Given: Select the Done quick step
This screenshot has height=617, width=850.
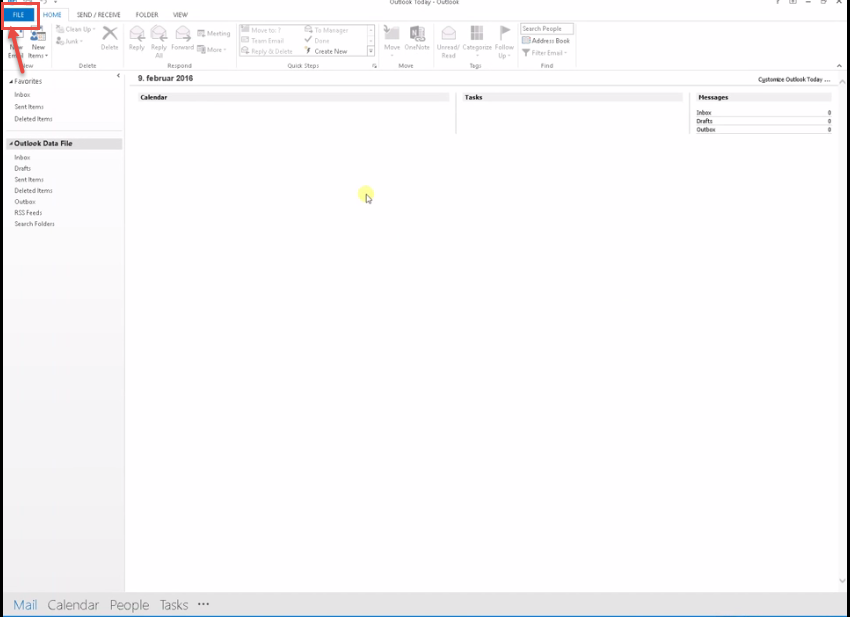Looking at the screenshot, I should tap(317, 41).
